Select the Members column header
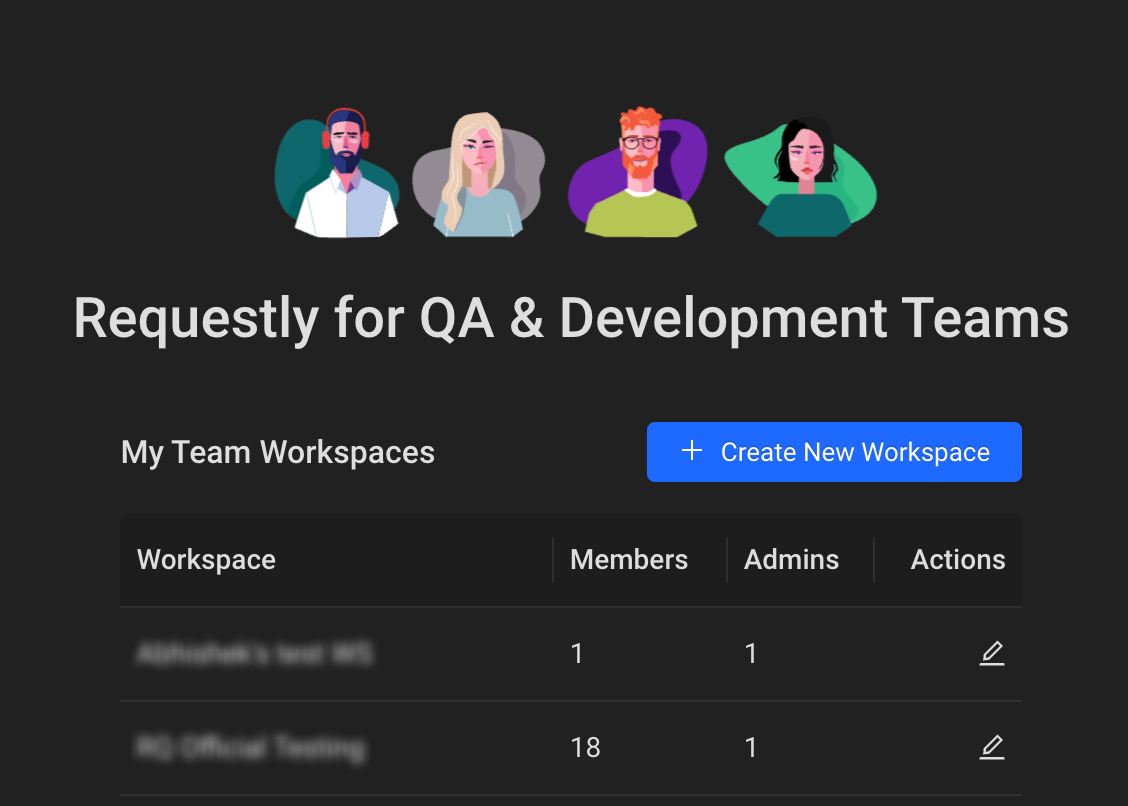 tap(629, 559)
